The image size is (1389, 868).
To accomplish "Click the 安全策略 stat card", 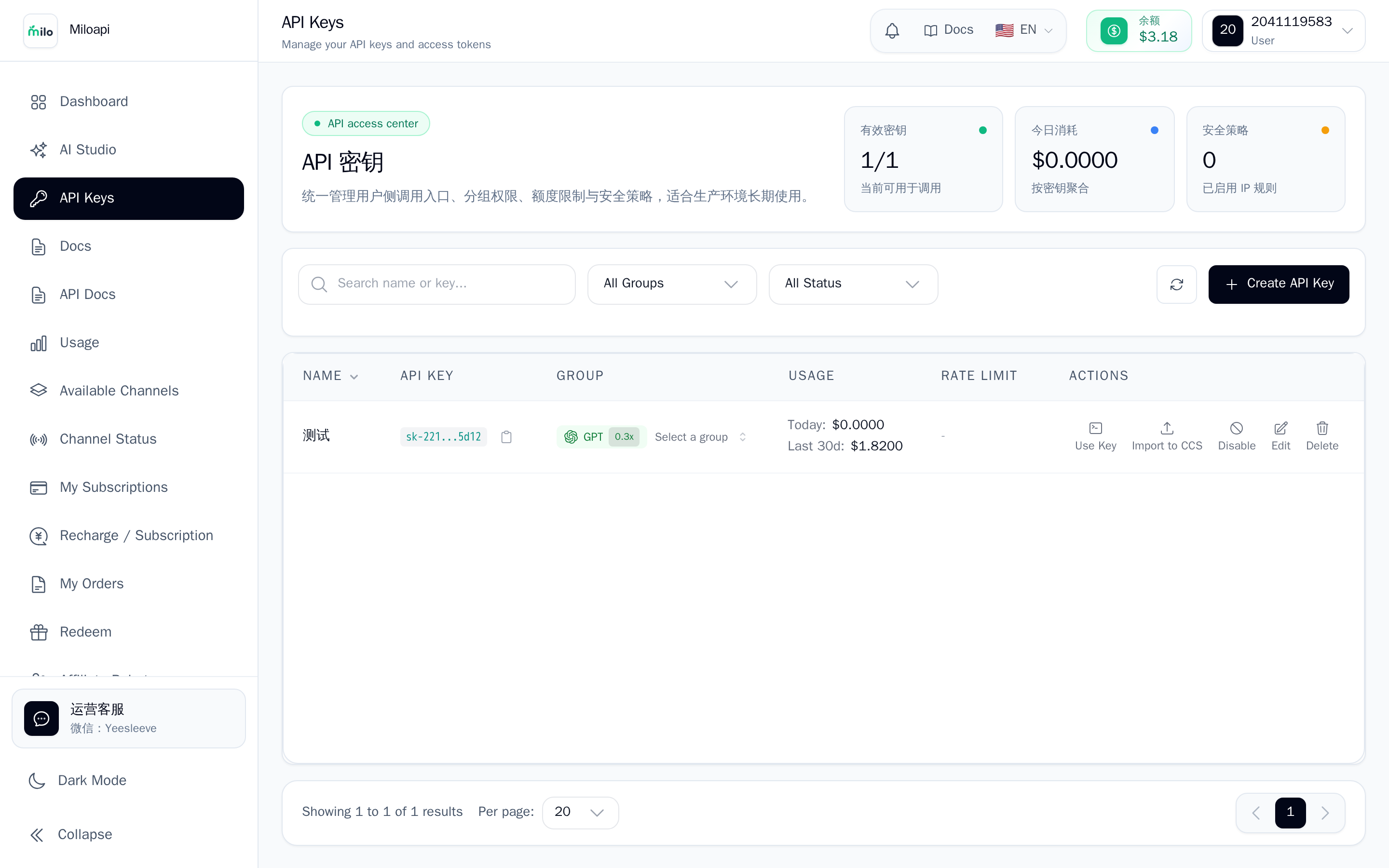I will [x=1266, y=159].
